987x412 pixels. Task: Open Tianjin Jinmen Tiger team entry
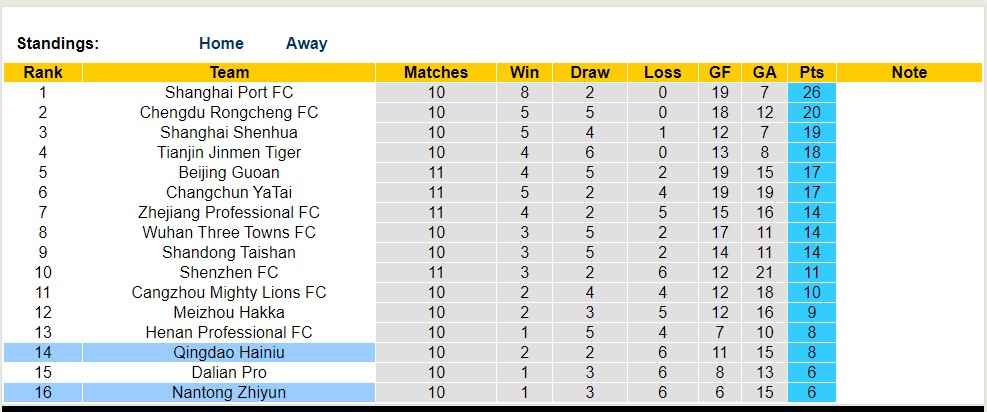pyautogui.click(x=229, y=152)
